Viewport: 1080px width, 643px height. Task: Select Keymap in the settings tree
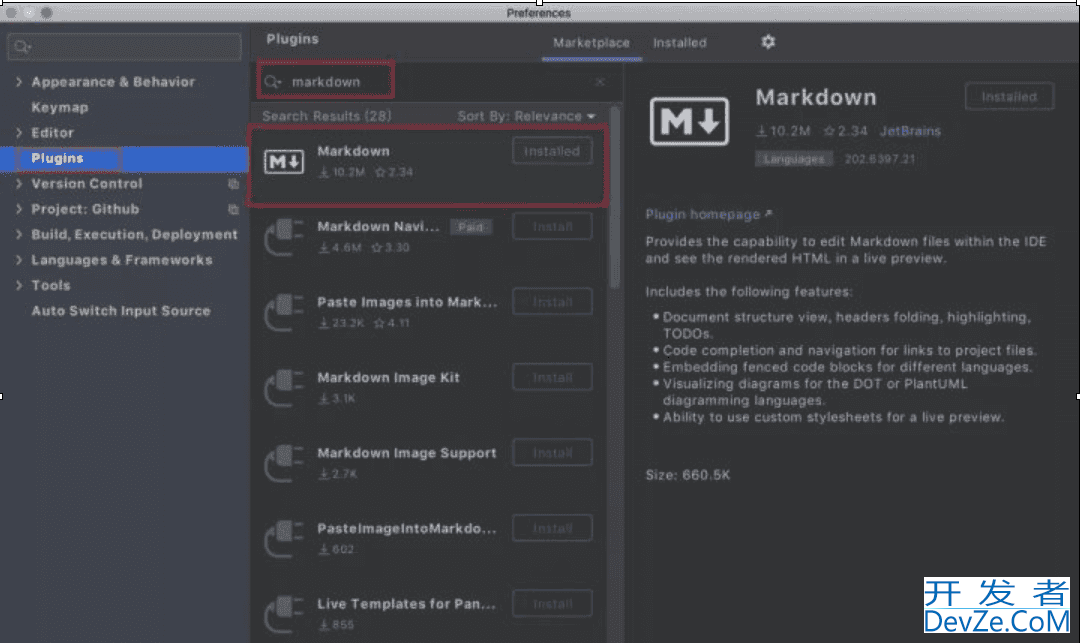point(60,107)
